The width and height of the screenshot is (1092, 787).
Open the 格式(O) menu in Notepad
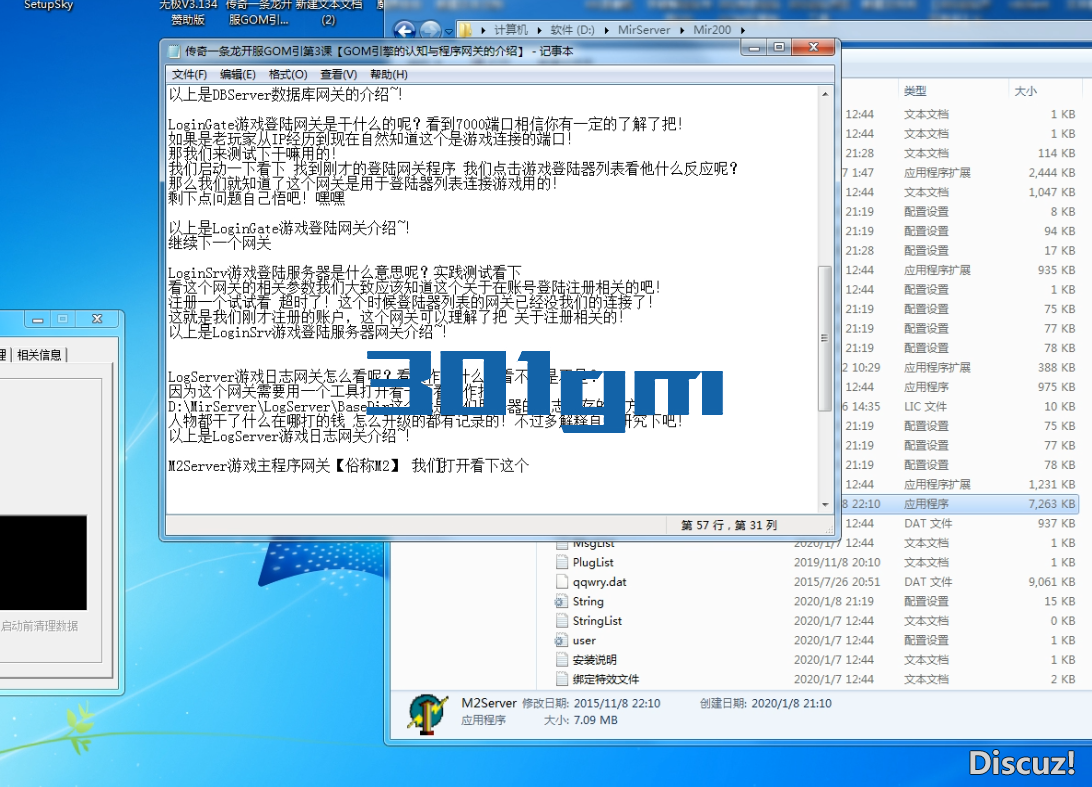pos(288,75)
